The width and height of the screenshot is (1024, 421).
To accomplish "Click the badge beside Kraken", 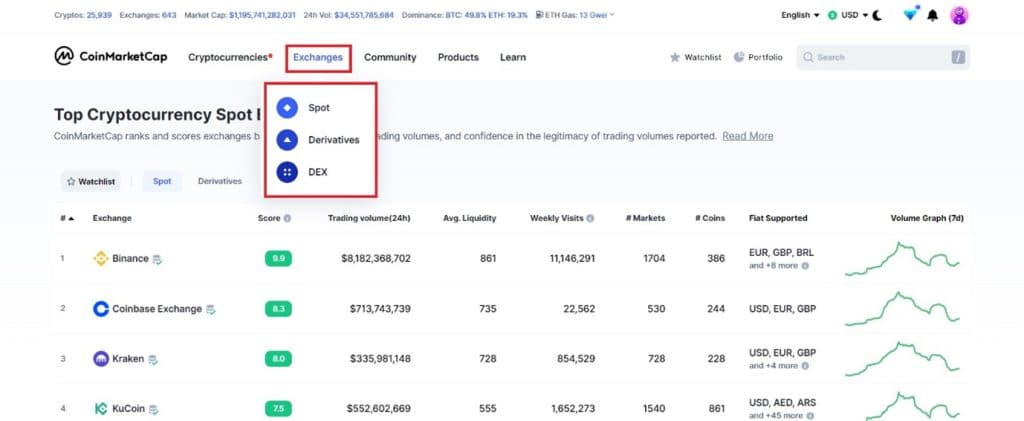I will coord(153,360).
